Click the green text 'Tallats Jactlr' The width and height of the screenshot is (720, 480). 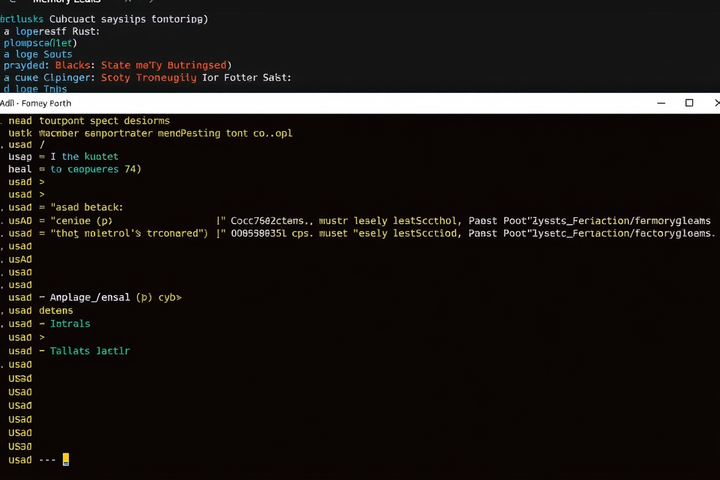click(x=90, y=351)
